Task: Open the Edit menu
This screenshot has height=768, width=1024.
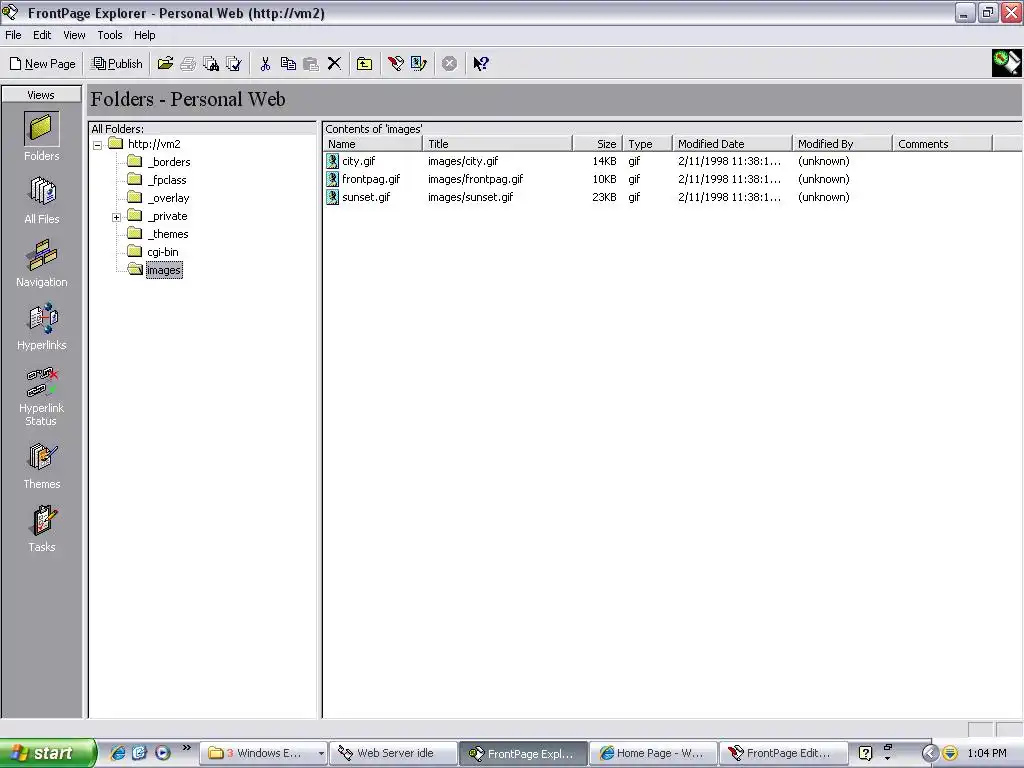Action: pyautogui.click(x=42, y=35)
